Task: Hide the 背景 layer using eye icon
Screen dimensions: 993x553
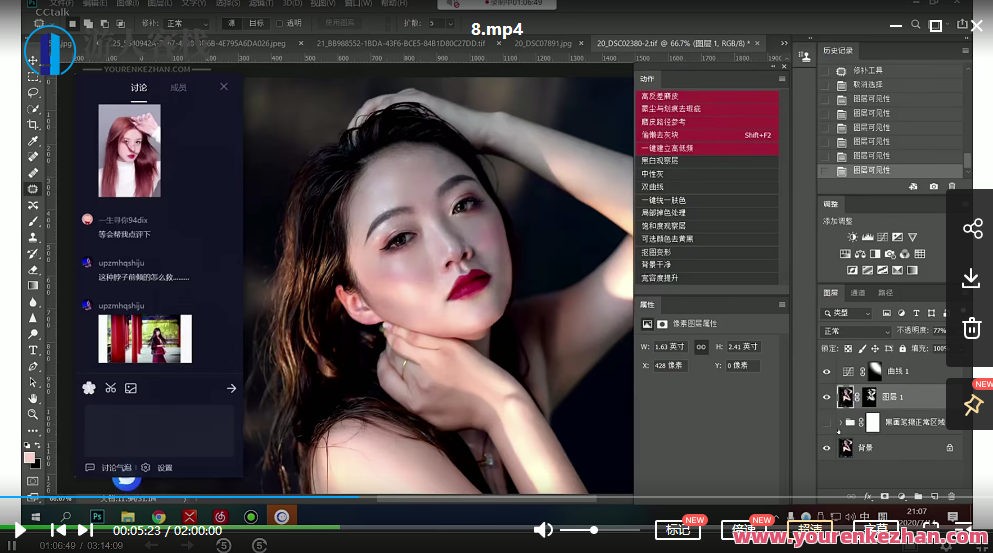Action: coord(826,449)
